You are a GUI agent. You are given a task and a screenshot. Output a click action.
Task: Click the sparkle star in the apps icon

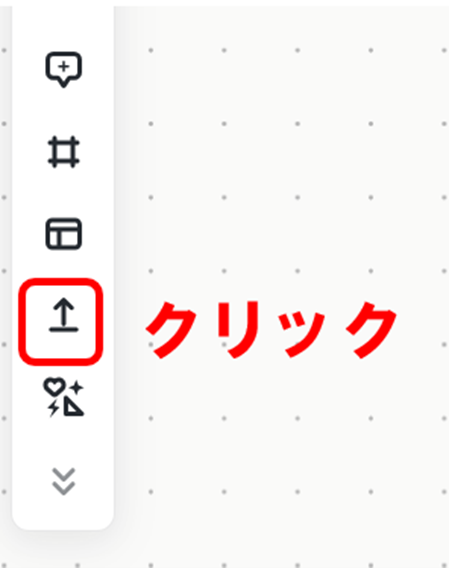click(x=76, y=388)
